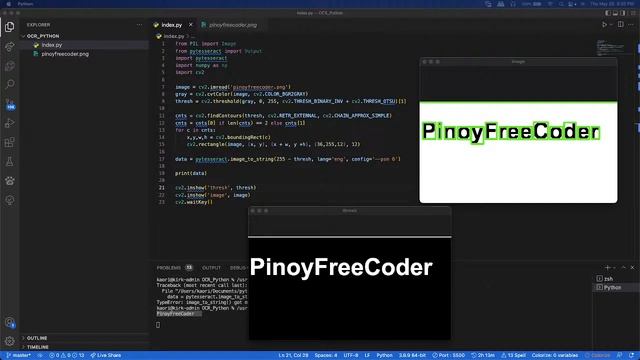Screen dimensions: 640x360
Task: Click the macOS menu bar date and time
Action: [612, 4]
